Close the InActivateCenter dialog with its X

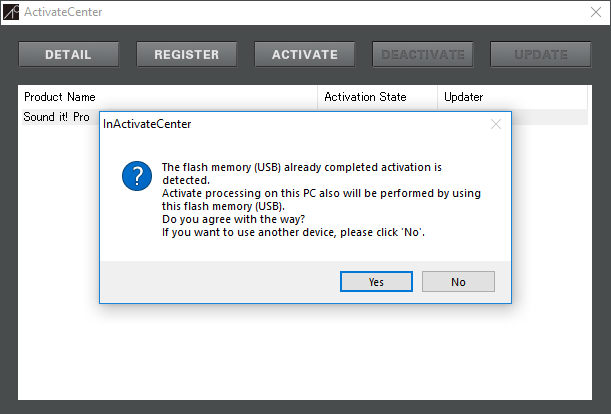pyautogui.click(x=496, y=124)
